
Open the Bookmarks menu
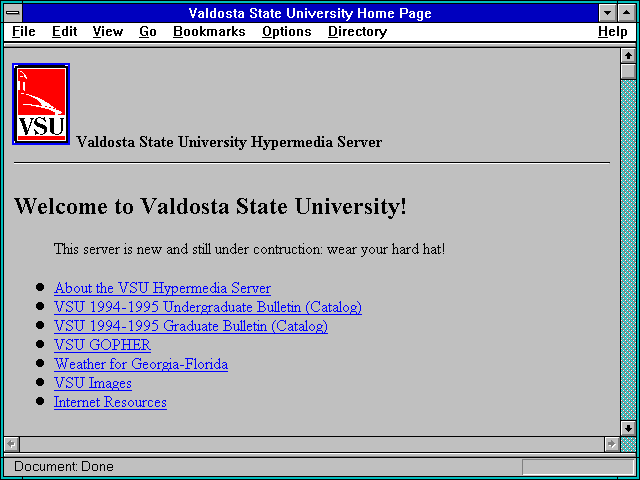pos(209,32)
